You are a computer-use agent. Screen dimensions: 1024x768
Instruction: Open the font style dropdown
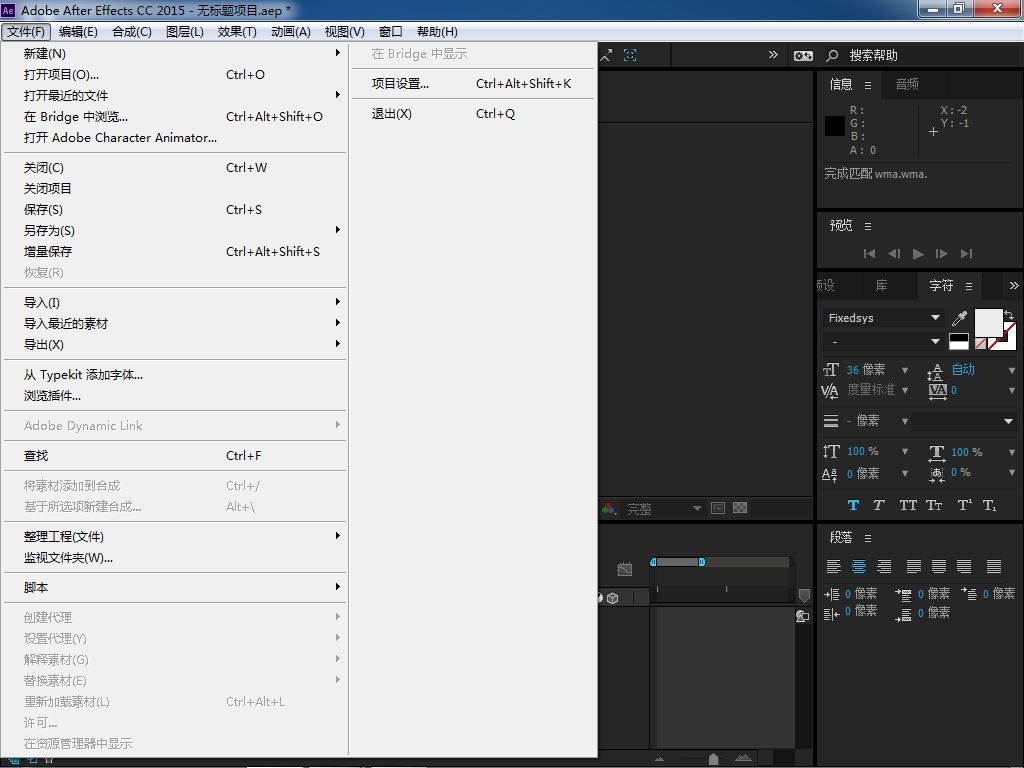pos(882,342)
